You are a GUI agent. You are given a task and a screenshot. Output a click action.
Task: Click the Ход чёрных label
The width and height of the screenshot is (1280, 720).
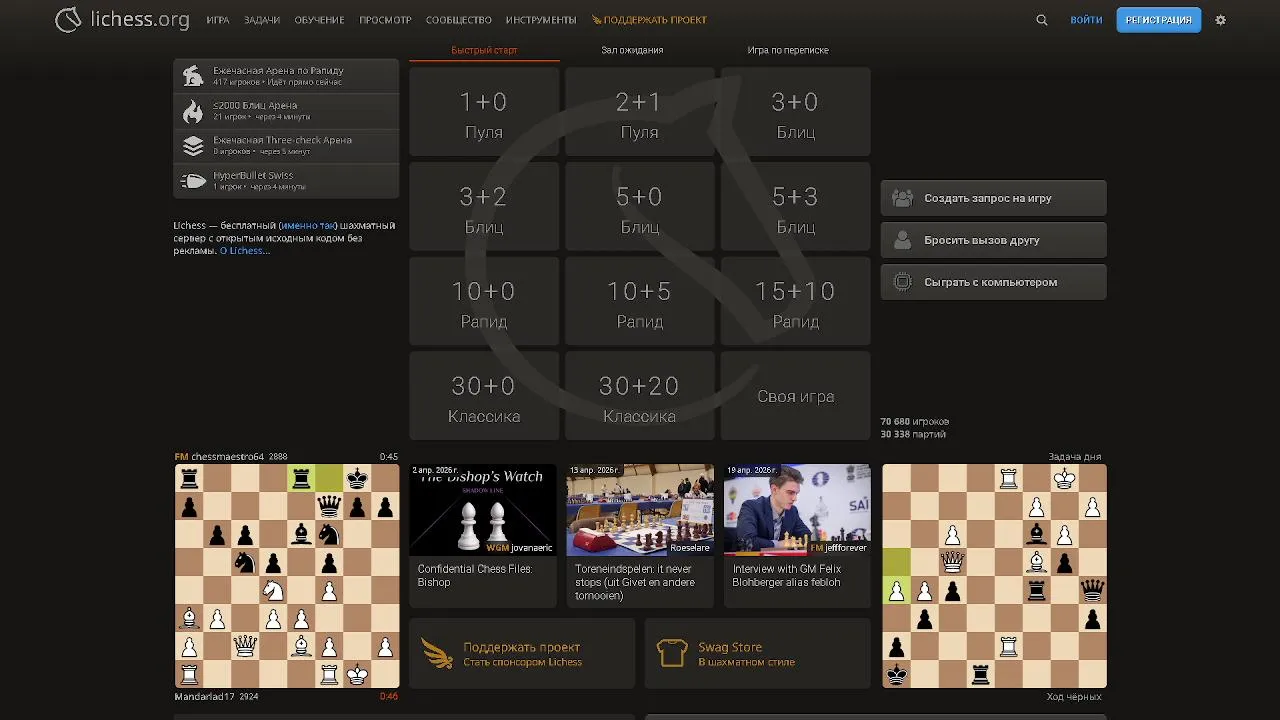point(1074,697)
